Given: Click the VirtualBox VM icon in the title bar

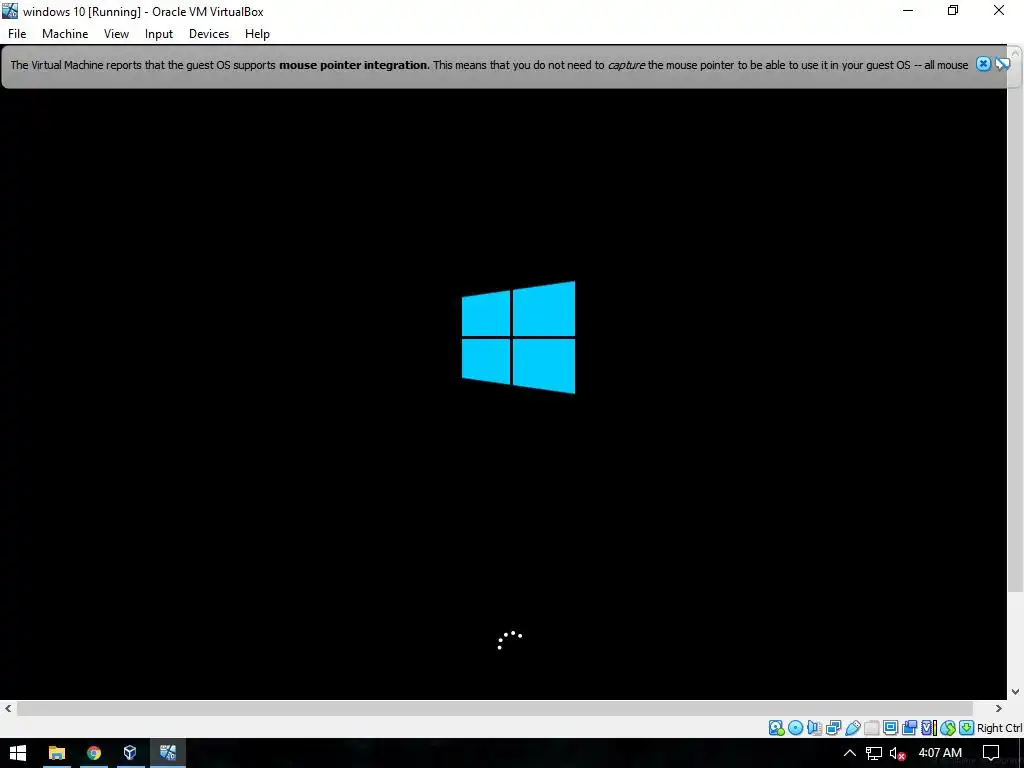Looking at the screenshot, I should [x=10, y=10].
